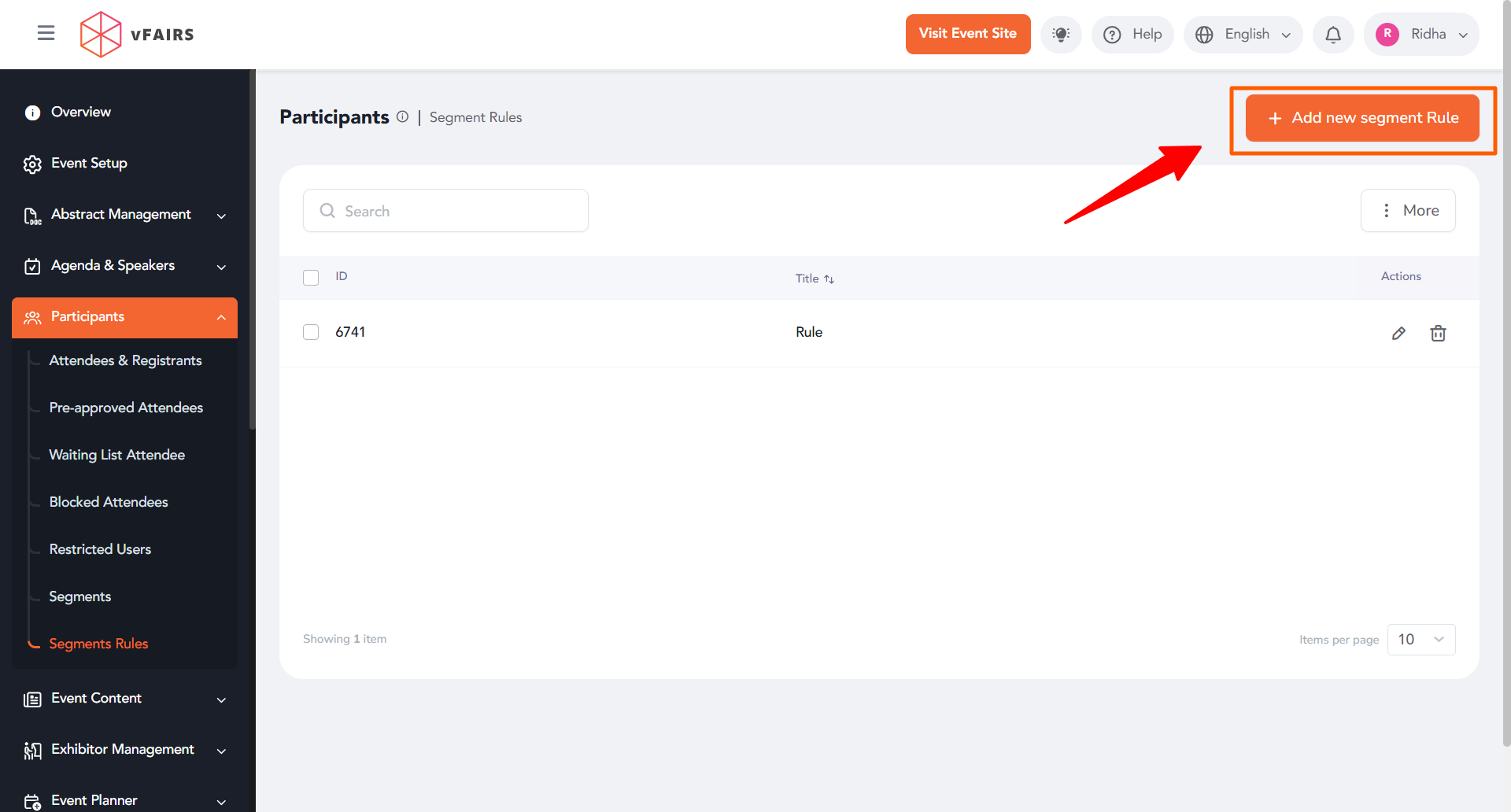Check the select-all header checkbox
The image size is (1511, 812).
(x=311, y=278)
